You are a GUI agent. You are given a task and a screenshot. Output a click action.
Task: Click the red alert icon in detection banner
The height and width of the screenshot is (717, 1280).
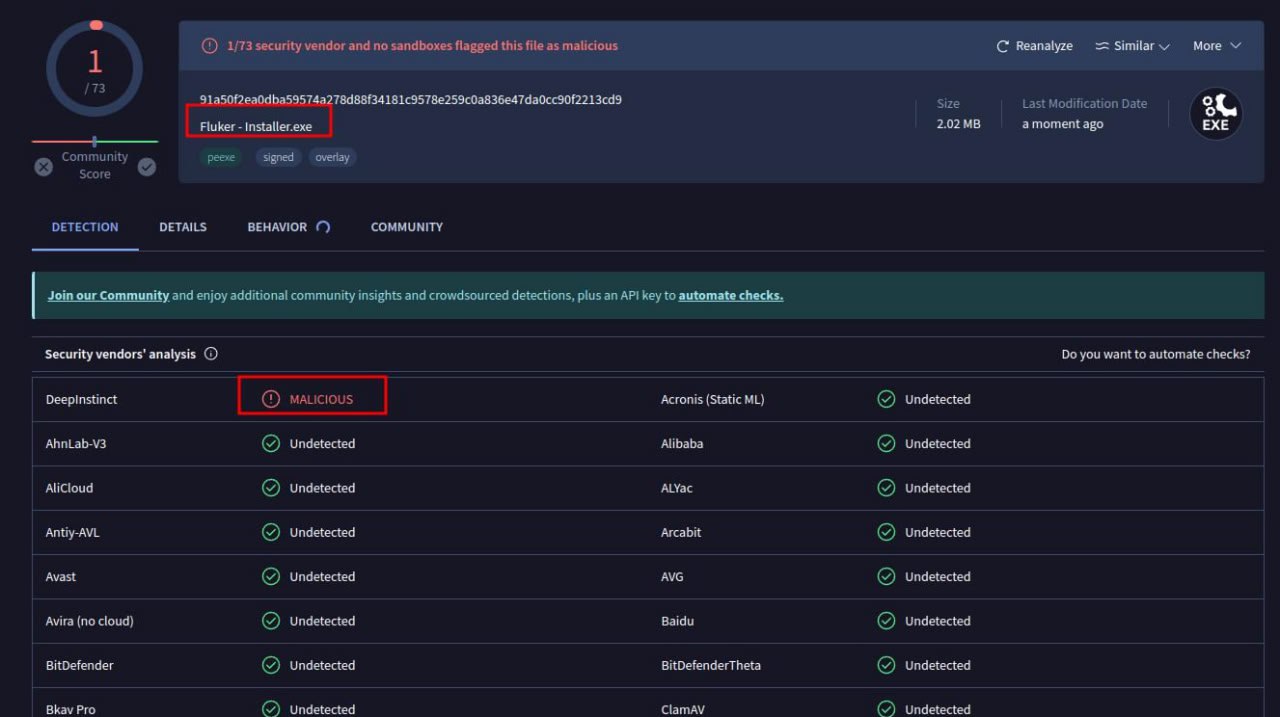tap(209, 46)
